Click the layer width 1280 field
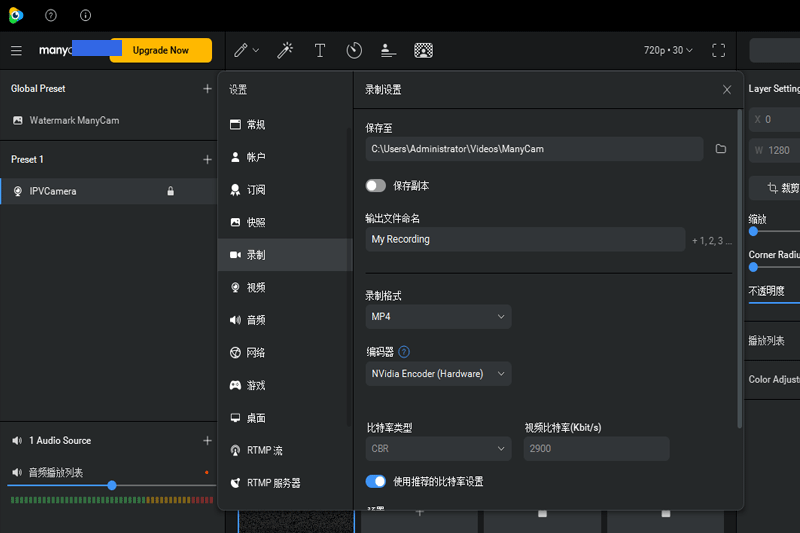Viewport: 800px width, 533px height. click(x=774, y=150)
